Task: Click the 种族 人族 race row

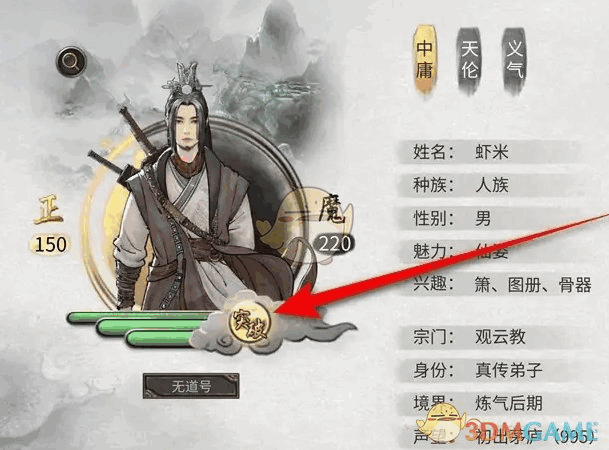Action: pos(491,185)
